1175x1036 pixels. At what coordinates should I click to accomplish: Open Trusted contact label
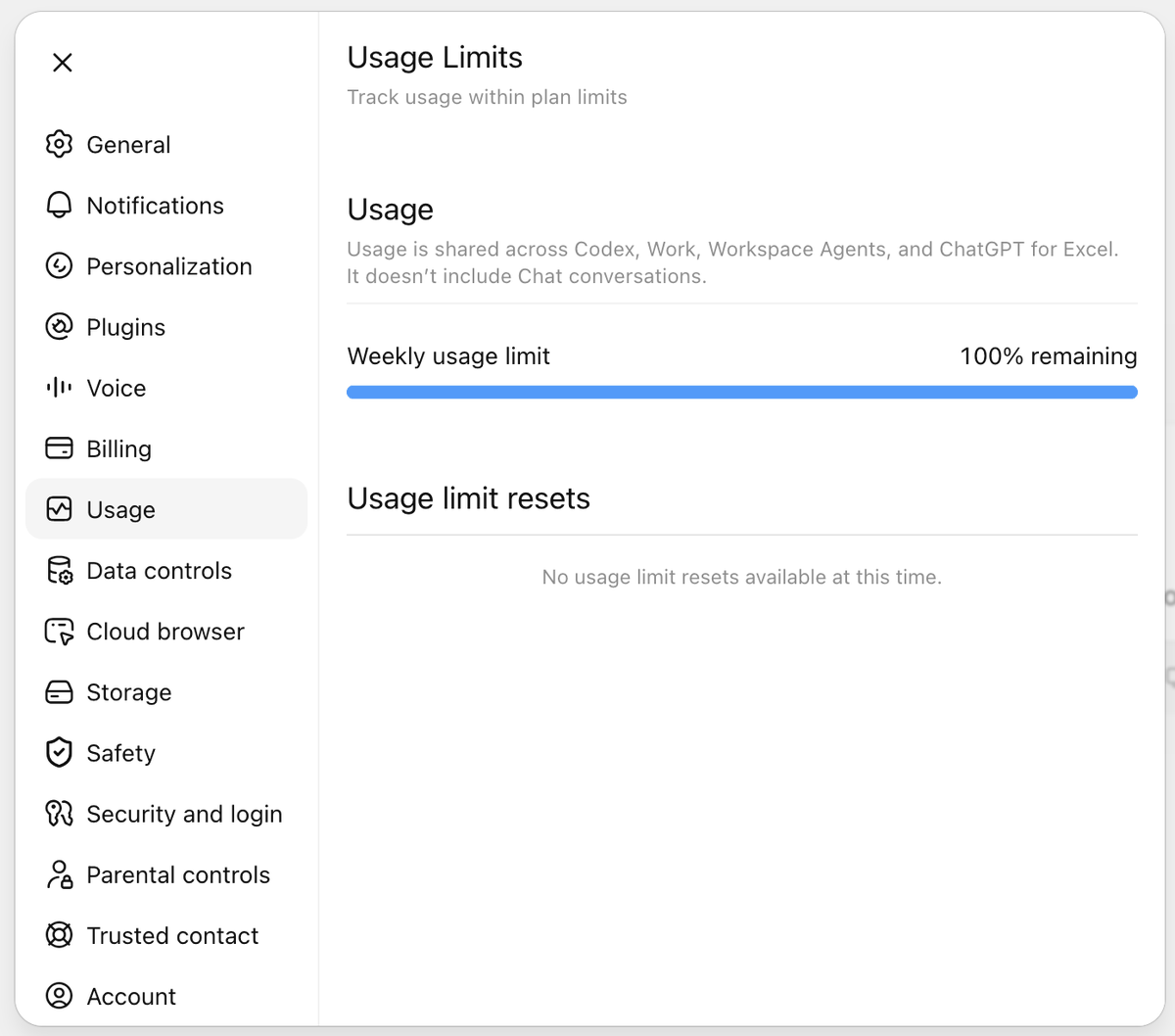click(172, 935)
